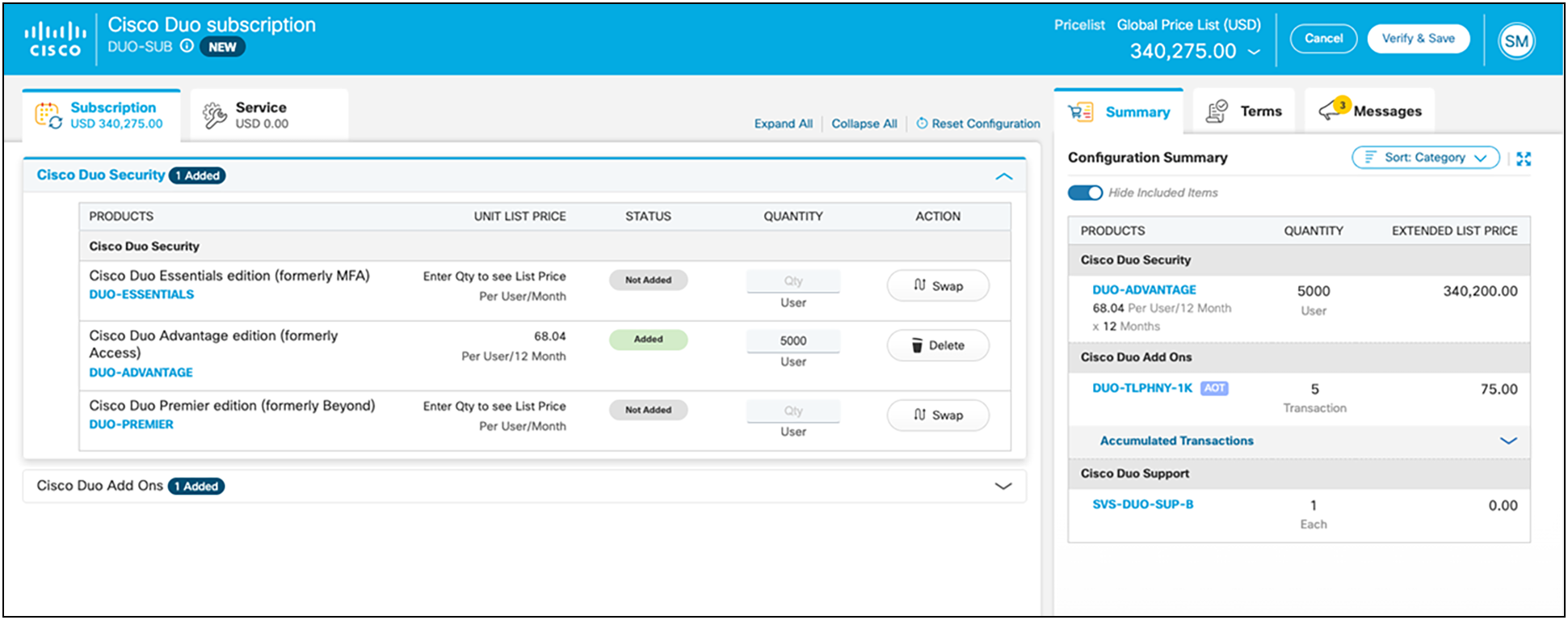The height and width of the screenshot is (620, 1568).
Task: Click the Cisco logo
Action: [x=55, y=40]
